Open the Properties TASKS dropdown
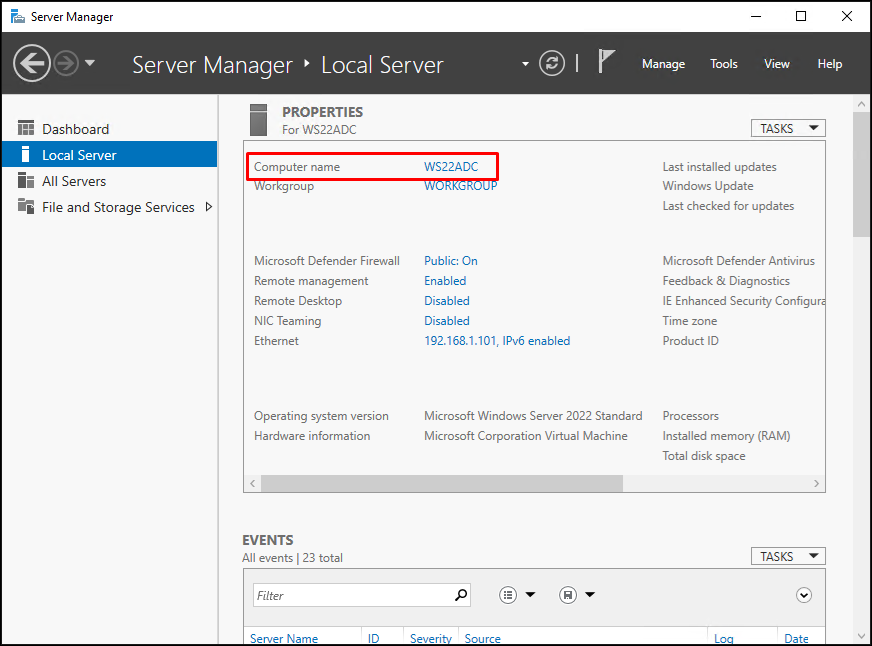This screenshot has height=646, width=872. [788, 128]
